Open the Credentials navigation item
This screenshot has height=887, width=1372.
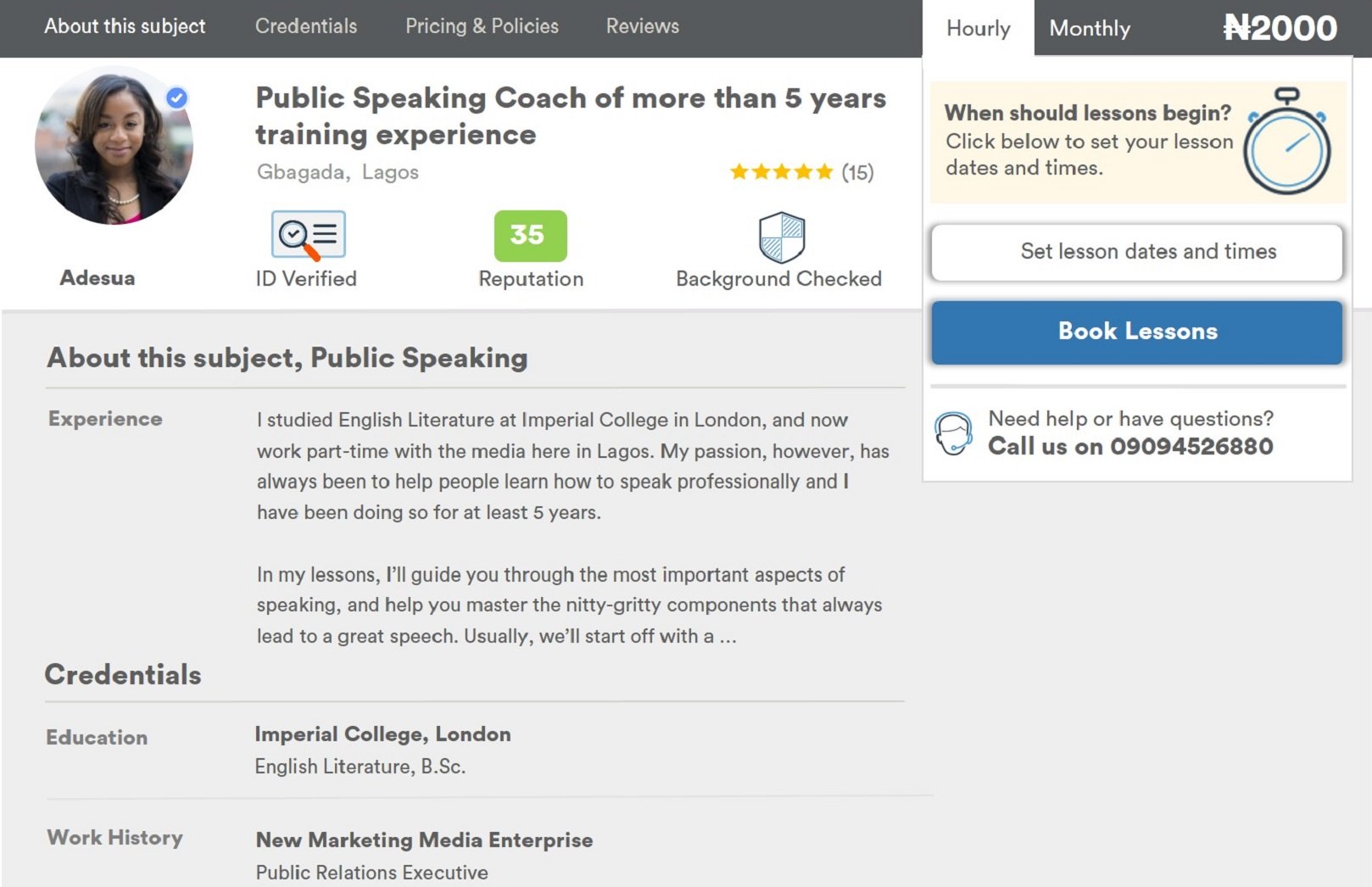[306, 26]
